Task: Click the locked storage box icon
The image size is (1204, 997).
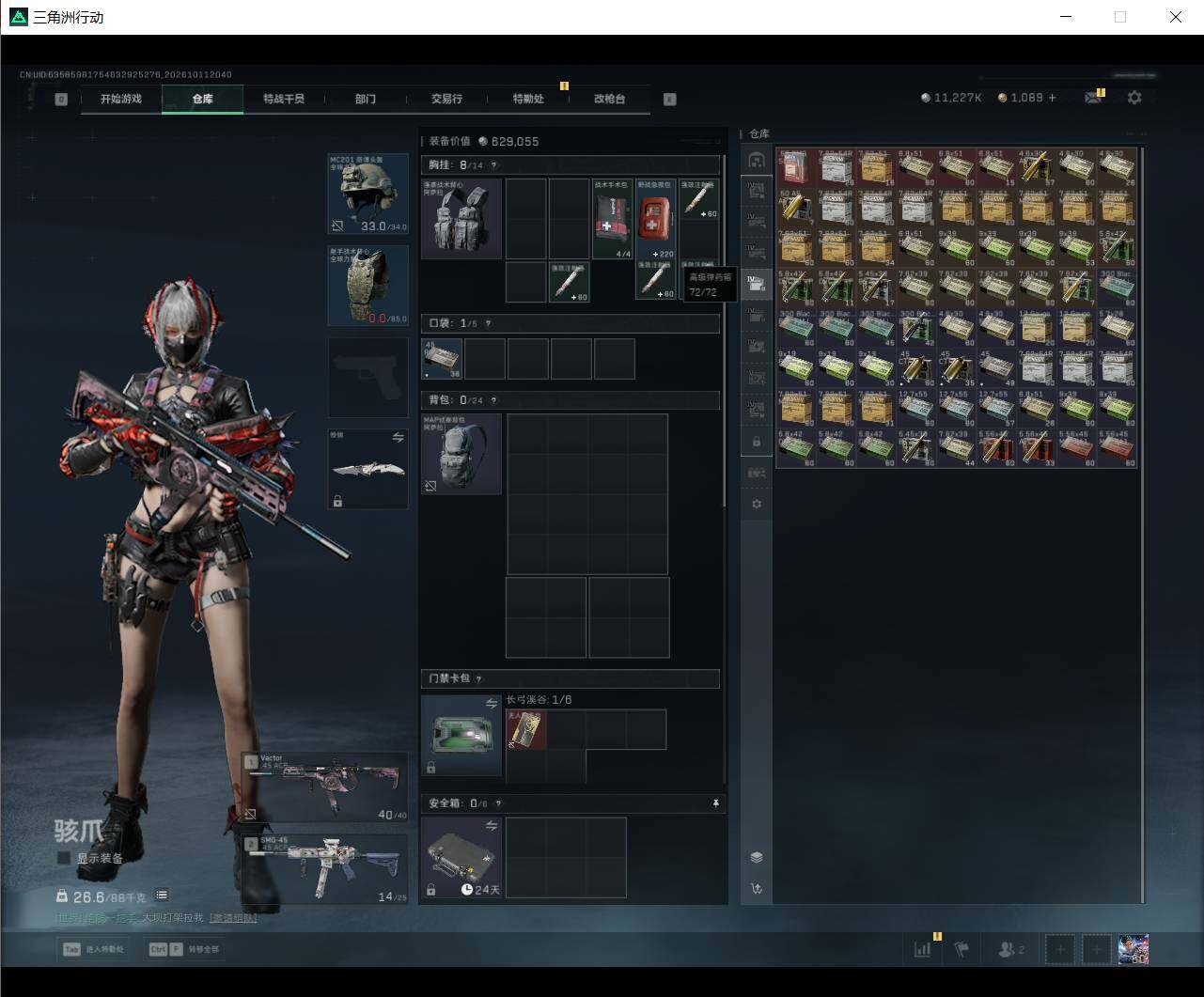Action: pyautogui.click(x=757, y=441)
